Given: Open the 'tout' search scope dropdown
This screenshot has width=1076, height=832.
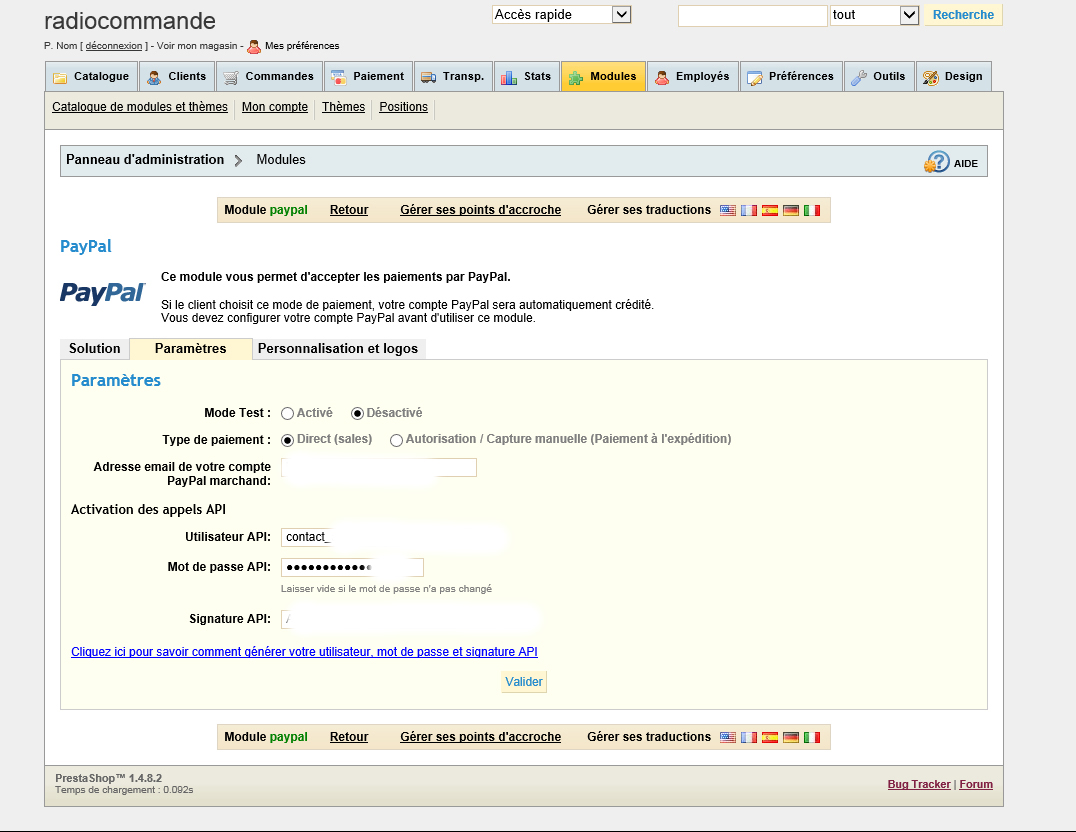Looking at the screenshot, I should pos(874,15).
